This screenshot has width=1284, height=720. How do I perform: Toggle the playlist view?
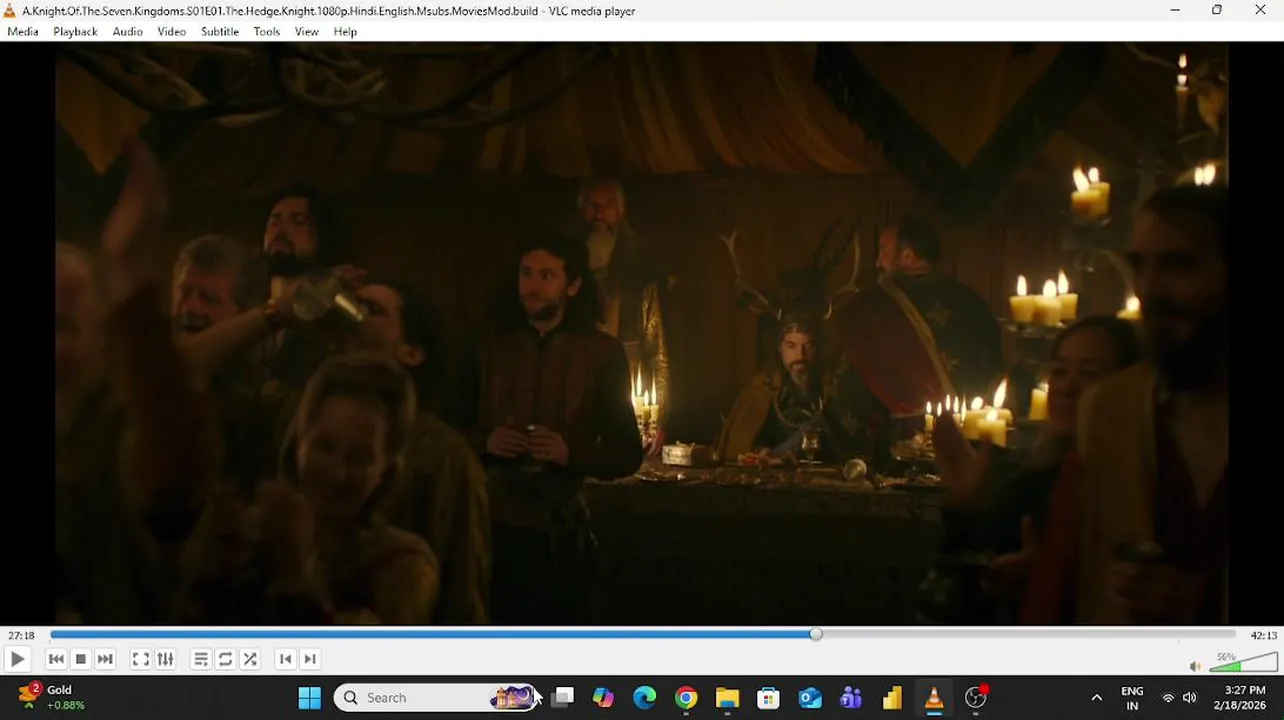tap(201, 659)
